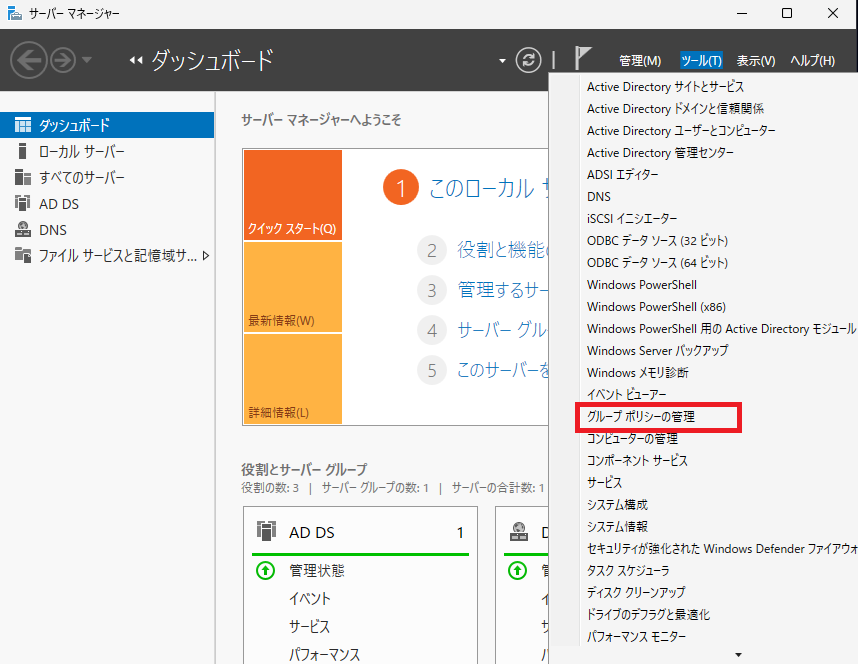Image resolution: width=858 pixels, height=664 pixels.
Task: Open the 管理(M) menu
Action: pos(640,60)
